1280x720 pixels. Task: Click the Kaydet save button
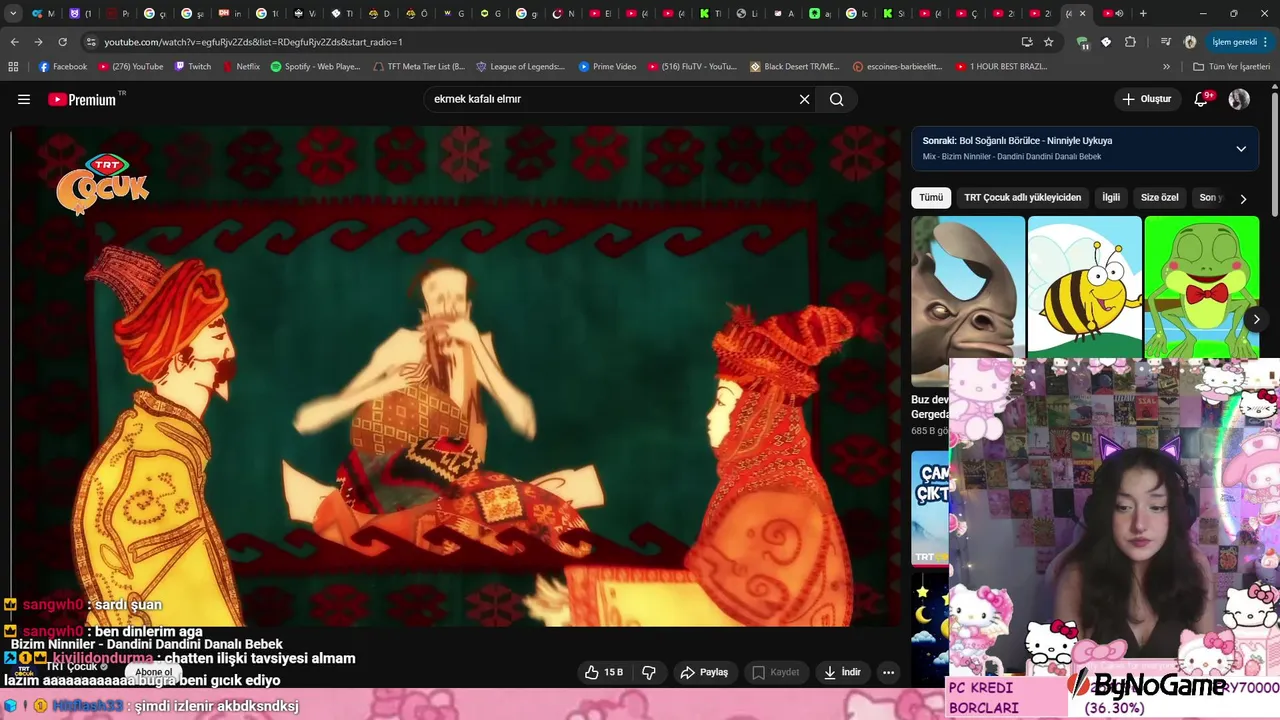pos(776,672)
